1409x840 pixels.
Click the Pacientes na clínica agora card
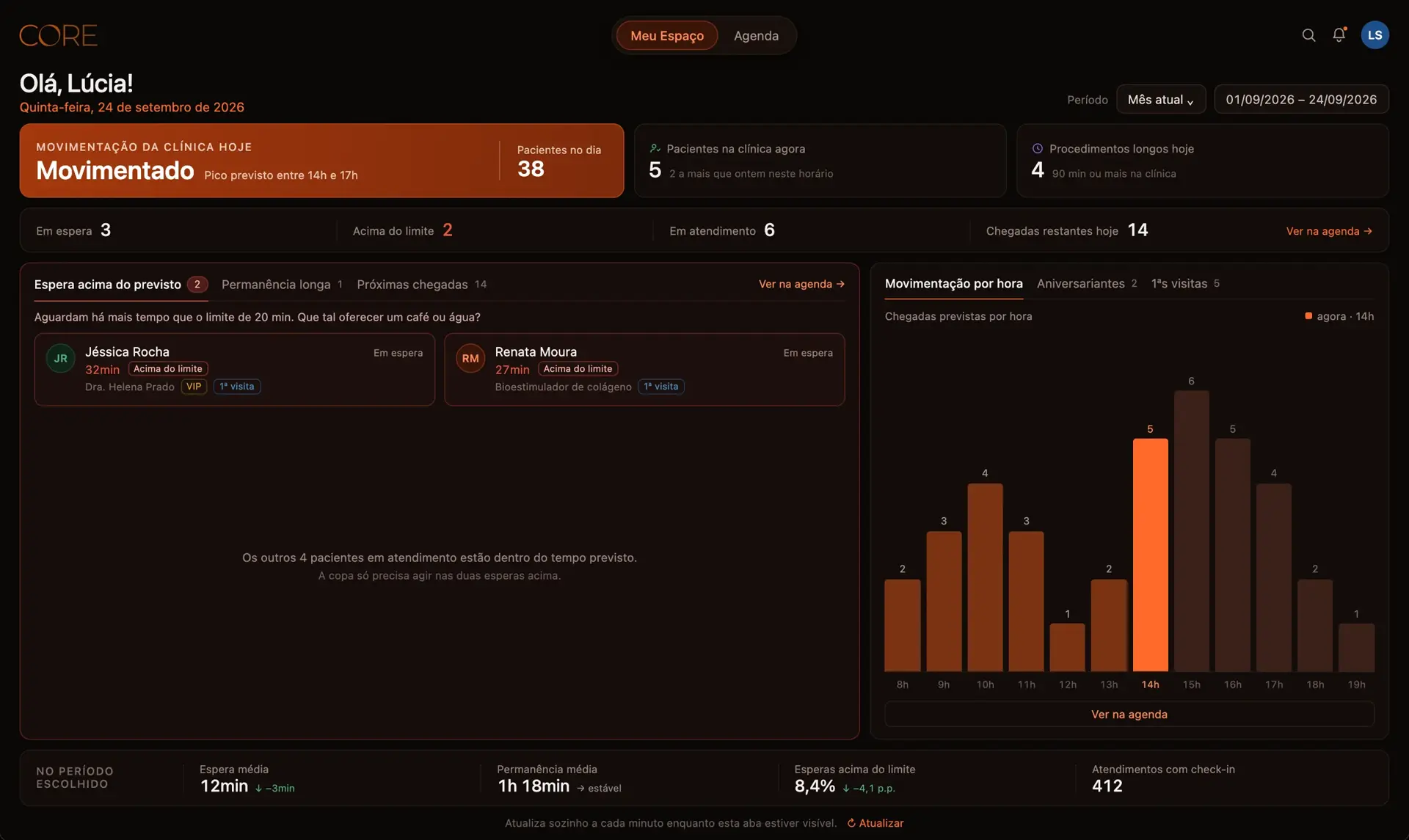coord(820,161)
